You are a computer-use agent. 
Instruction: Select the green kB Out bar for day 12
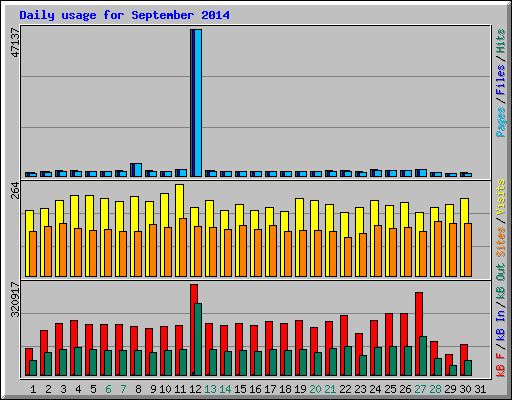(198, 340)
